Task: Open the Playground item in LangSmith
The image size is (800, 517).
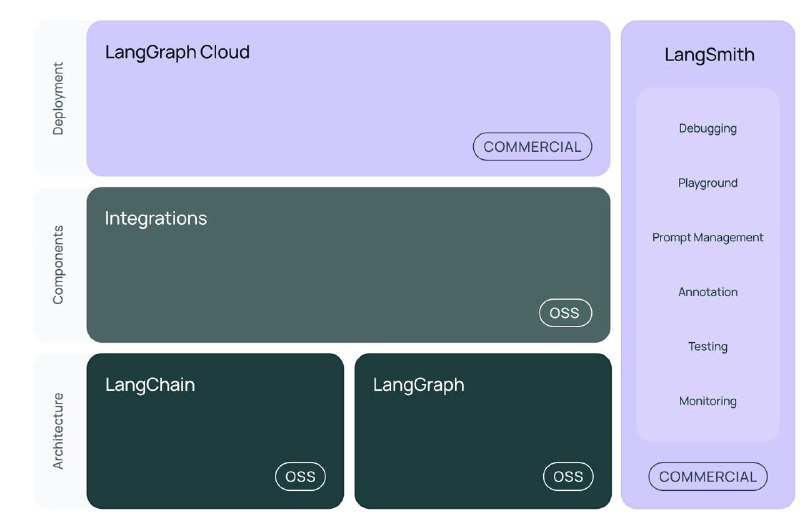Action: (x=708, y=183)
